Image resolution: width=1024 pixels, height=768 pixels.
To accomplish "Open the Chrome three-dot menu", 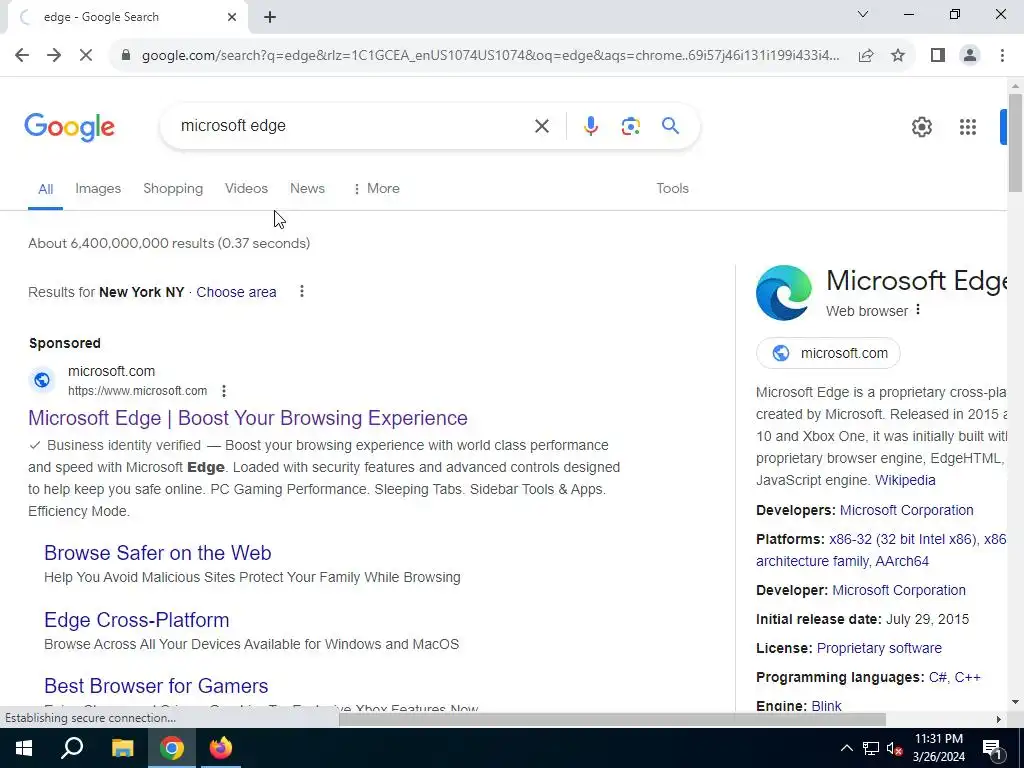I will pos(1002,56).
